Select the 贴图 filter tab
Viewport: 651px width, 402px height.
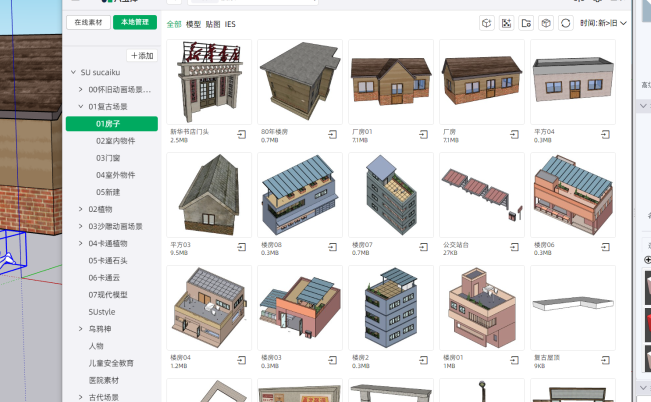(213, 24)
